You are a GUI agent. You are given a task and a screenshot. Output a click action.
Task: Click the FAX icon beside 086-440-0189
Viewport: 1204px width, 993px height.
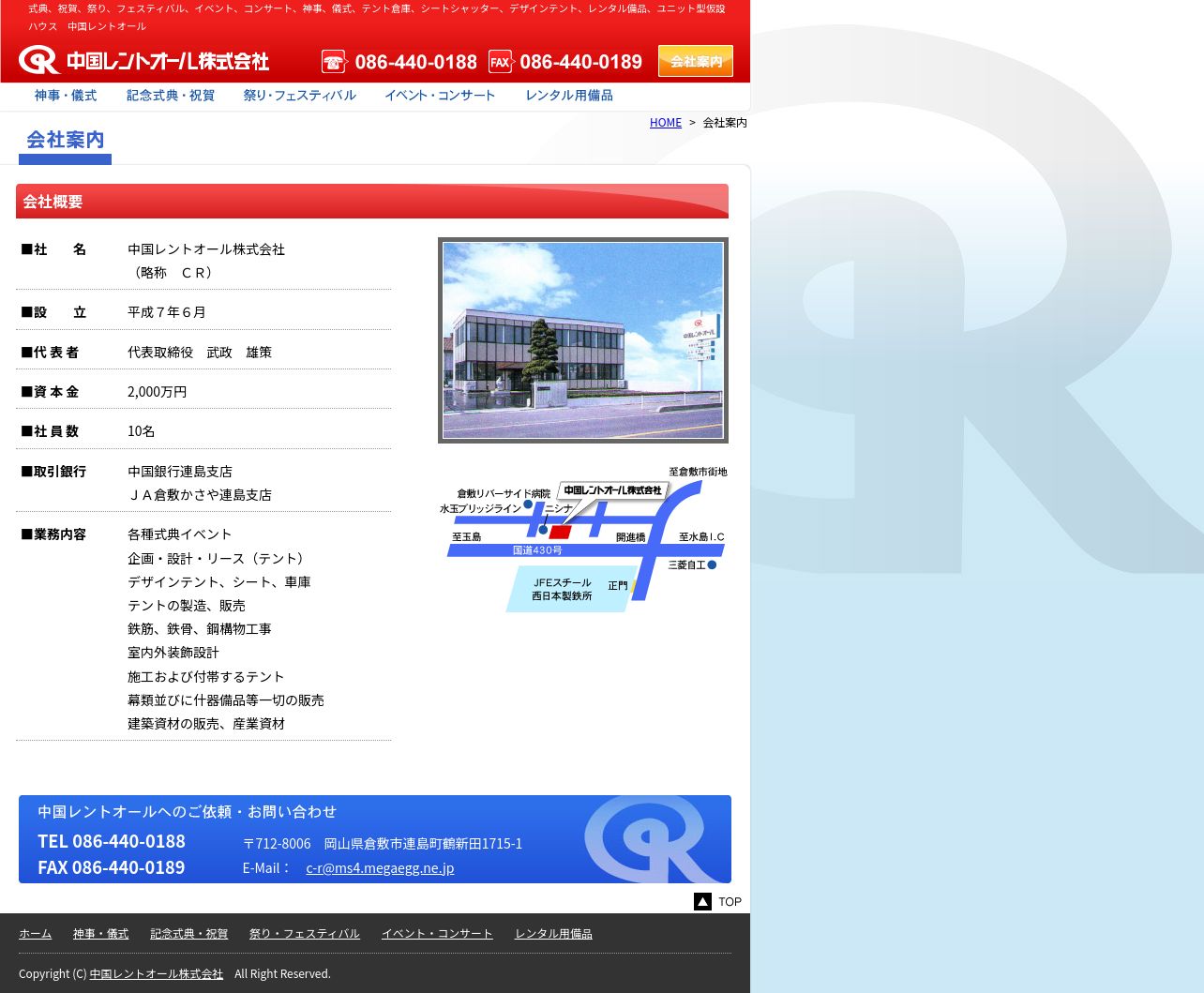[502, 62]
